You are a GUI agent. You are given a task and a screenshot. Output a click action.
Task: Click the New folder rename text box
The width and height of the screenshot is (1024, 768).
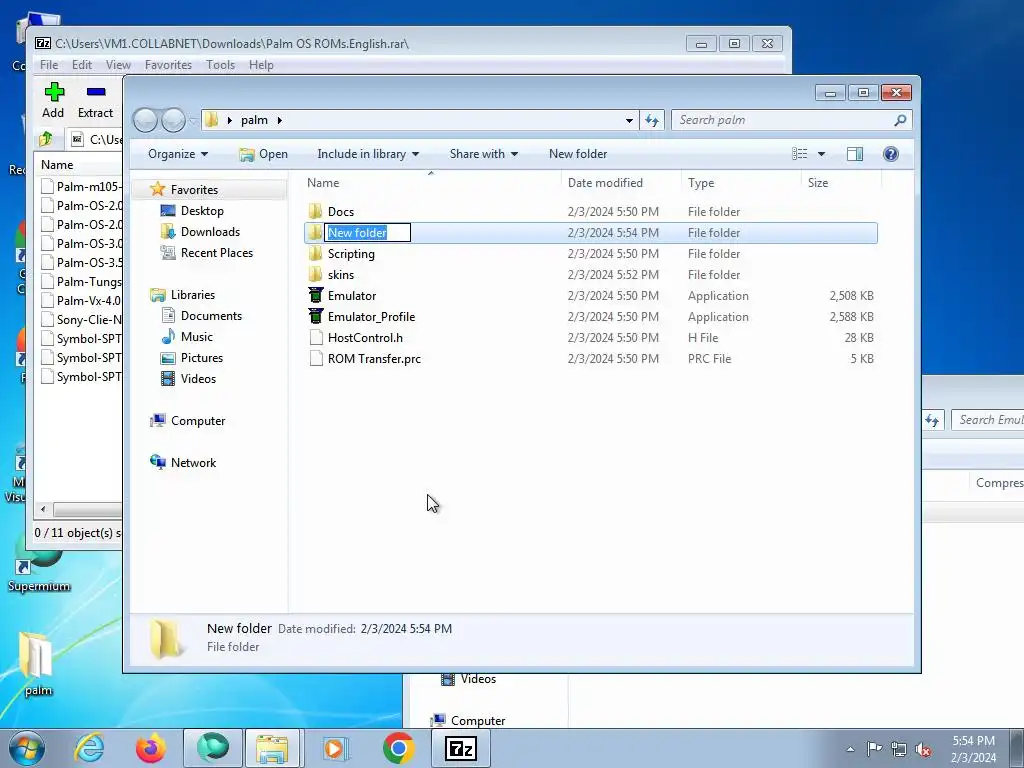[x=367, y=232]
